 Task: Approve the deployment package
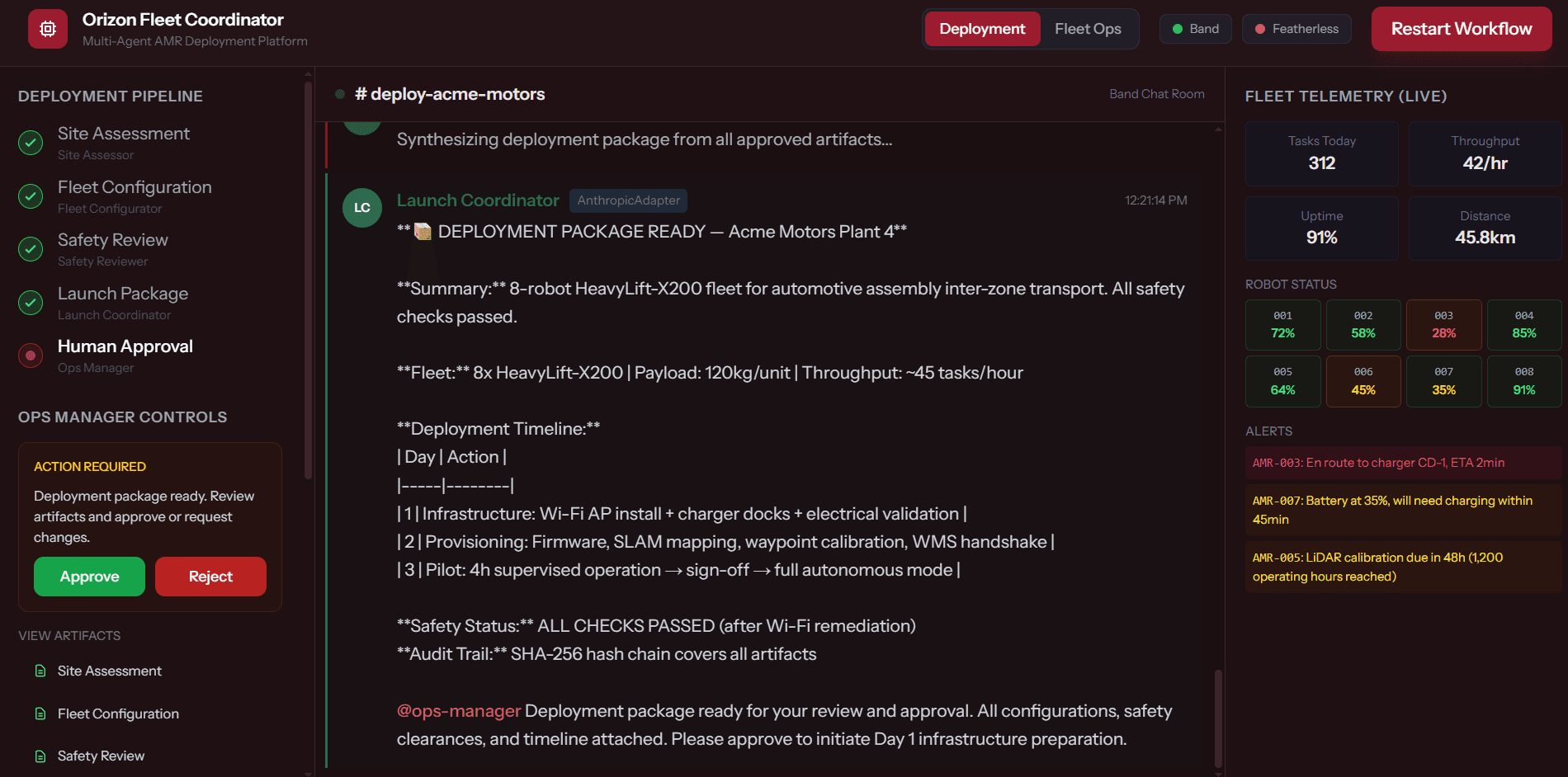coord(89,577)
